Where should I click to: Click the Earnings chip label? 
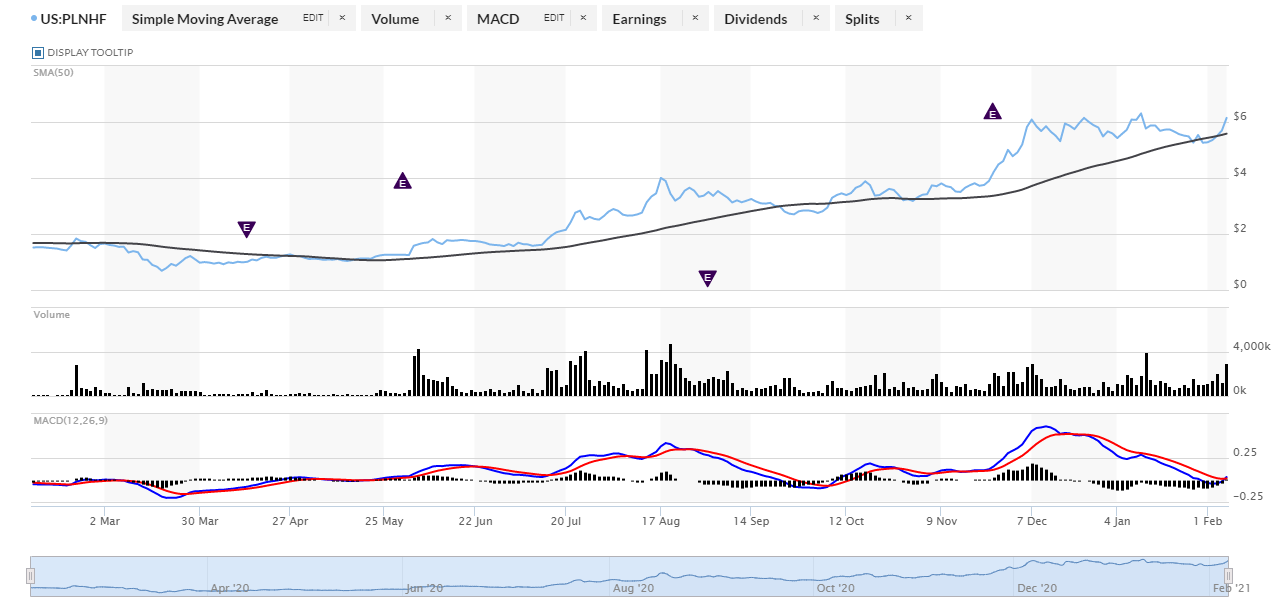click(x=639, y=19)
